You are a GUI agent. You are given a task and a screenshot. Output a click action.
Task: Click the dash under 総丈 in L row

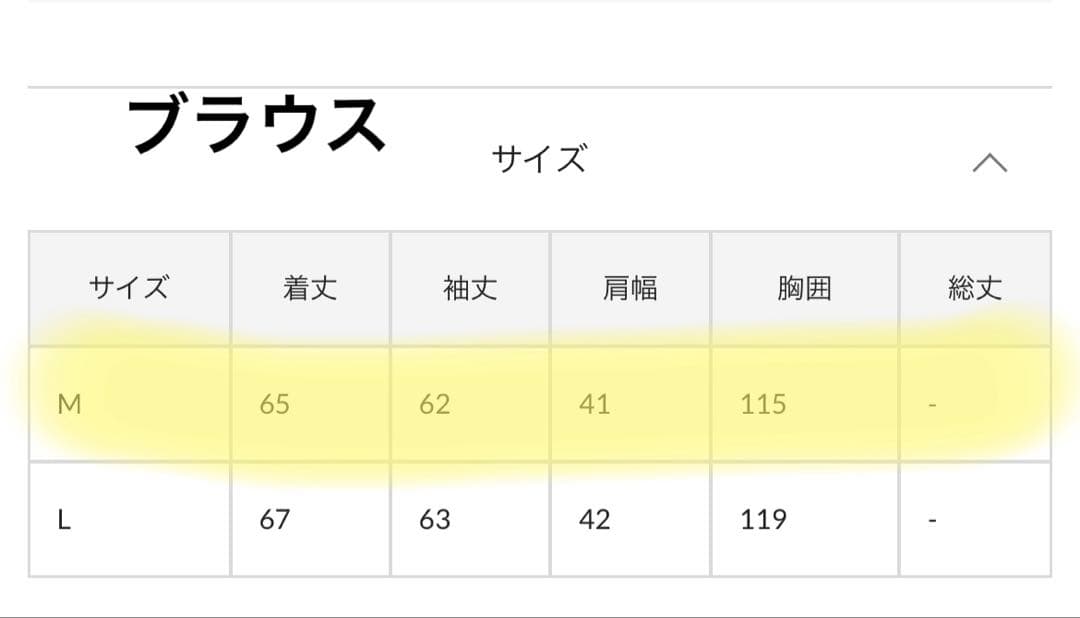(932, 521)
